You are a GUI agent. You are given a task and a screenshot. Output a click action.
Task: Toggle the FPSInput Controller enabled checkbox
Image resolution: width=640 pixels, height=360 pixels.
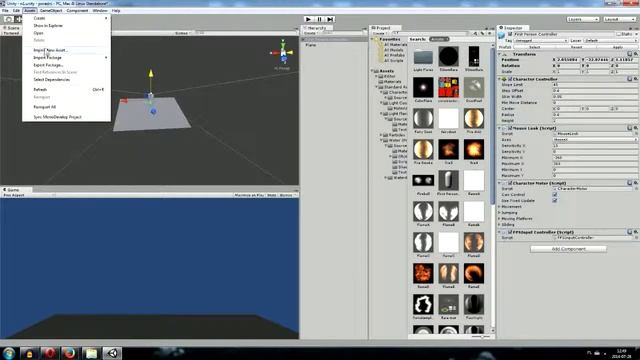pos(510,232)
